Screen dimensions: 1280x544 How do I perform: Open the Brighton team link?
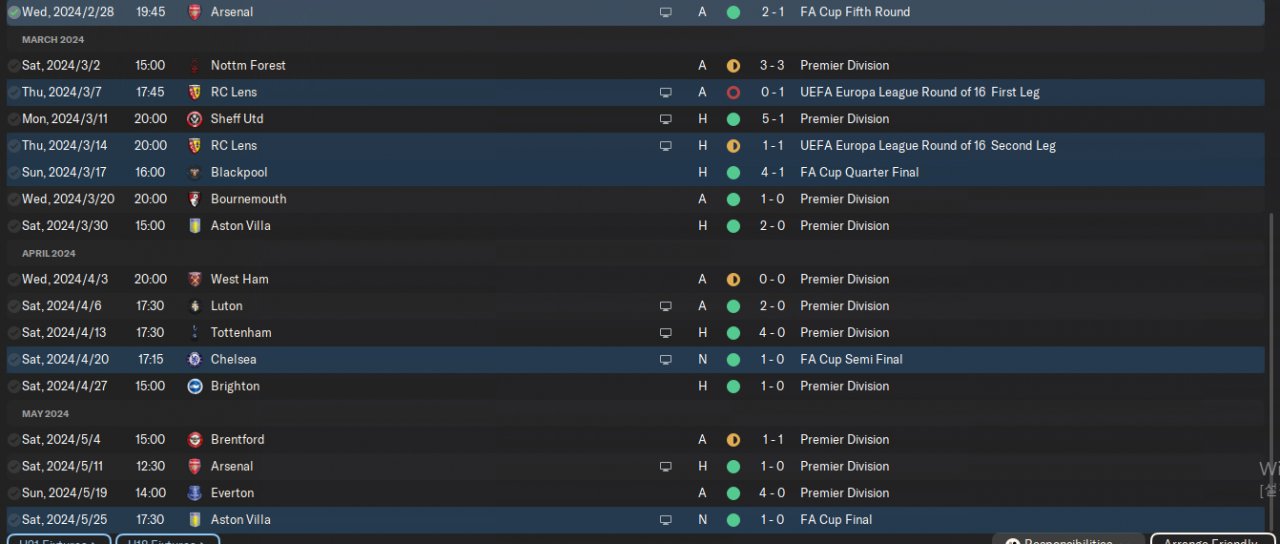click(235, 386)
